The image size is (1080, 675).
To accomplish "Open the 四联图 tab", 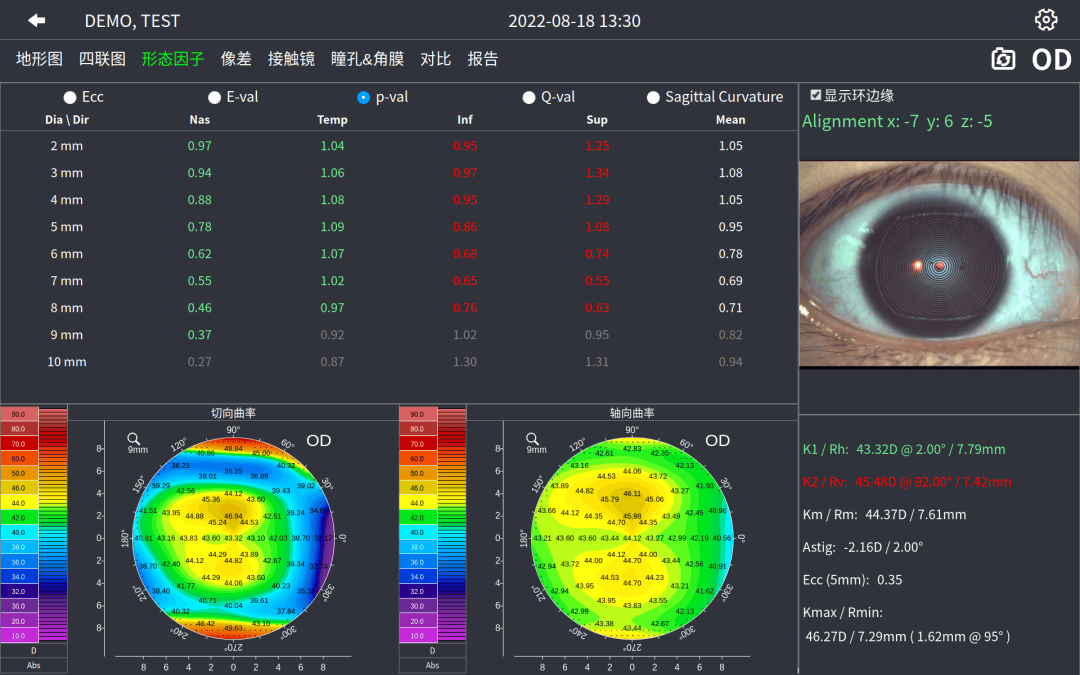I will click(102, 59).
